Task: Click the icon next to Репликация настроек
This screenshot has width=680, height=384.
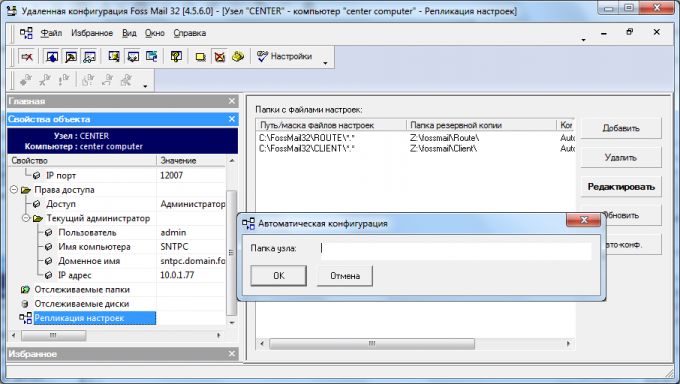Action: [26, 318]
